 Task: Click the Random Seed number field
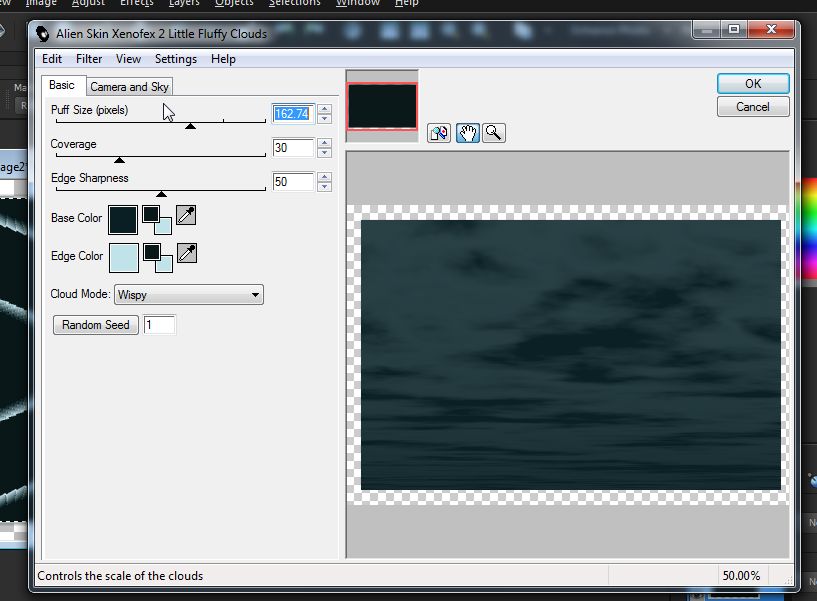[159, 325]
